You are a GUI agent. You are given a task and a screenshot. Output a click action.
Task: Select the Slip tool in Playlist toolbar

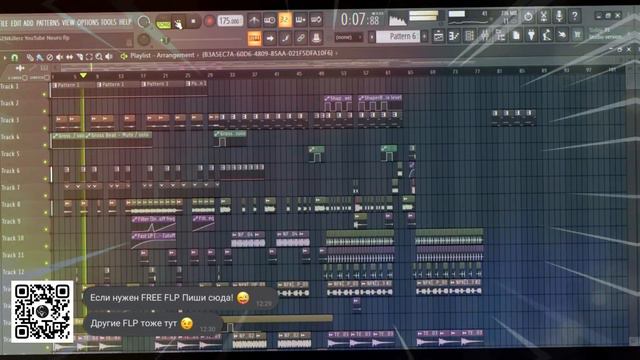69,57
